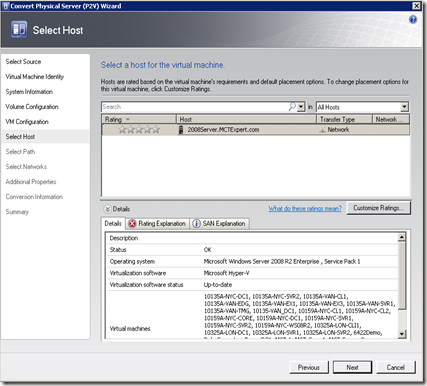The height and width of the screenshot is (386, 427).
Task: Go to Virtual Machine Identity step
Action: [x=35, y=77]
